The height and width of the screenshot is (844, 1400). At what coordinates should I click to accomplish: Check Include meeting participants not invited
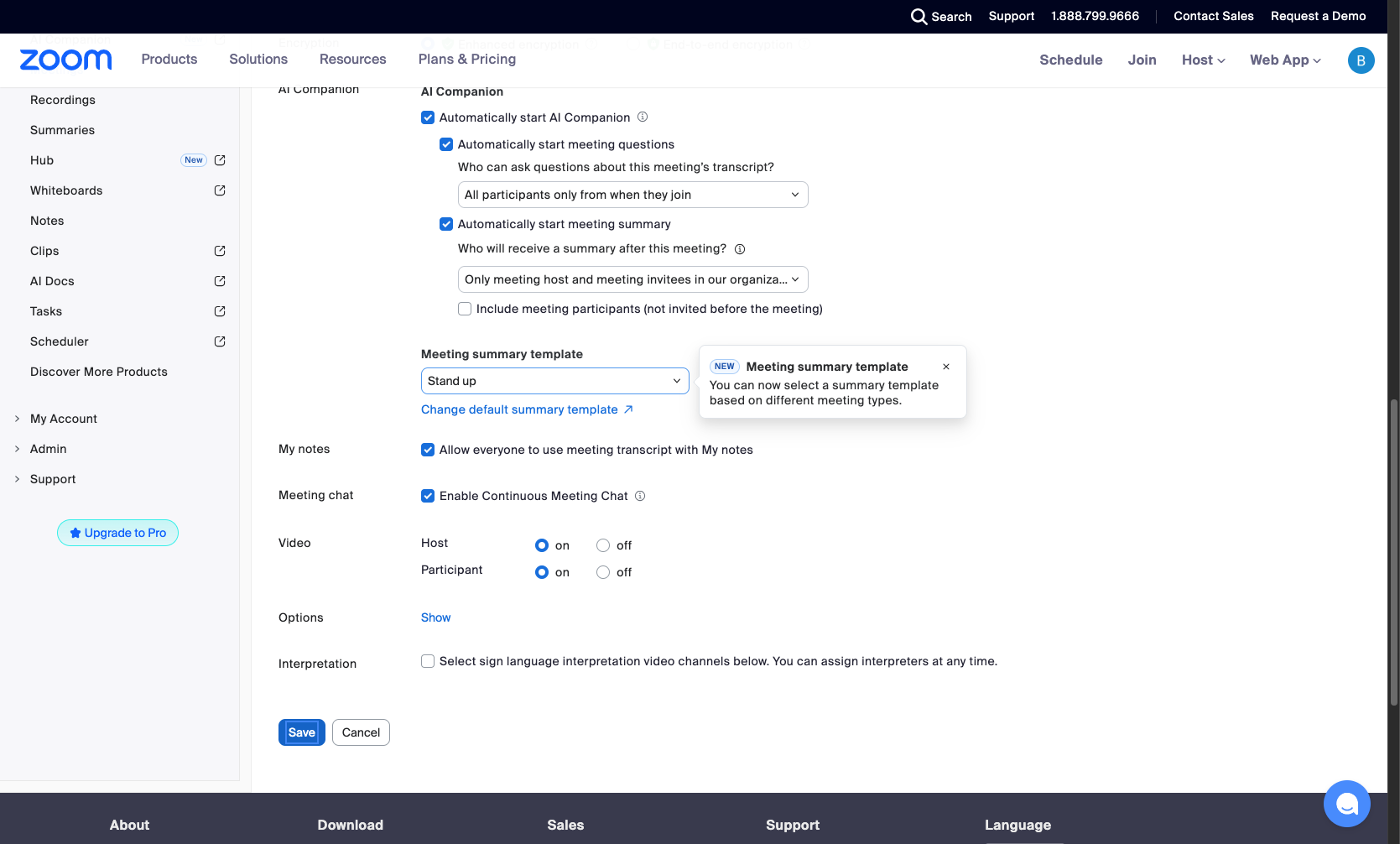pyautogui.click(x=465, y=309)
